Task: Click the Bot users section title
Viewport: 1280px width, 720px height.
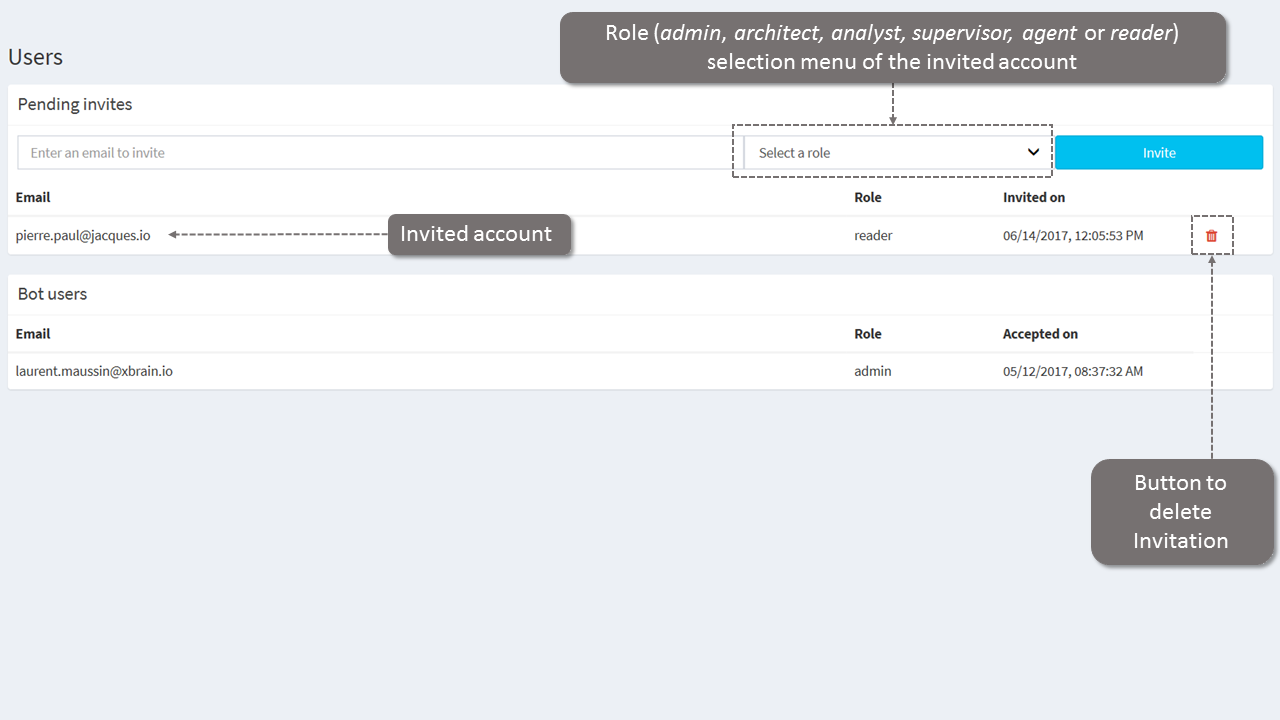Action: 52,294
